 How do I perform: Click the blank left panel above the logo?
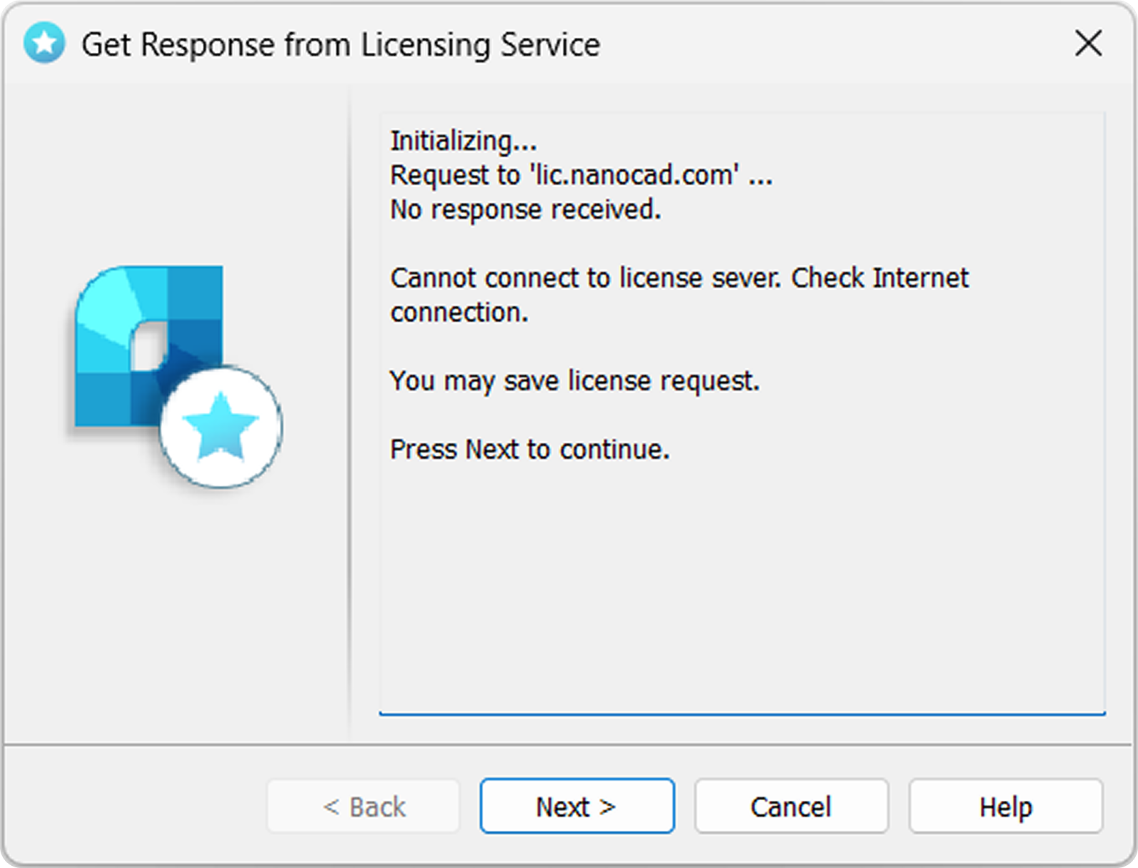pyautogui.click(x=176, y=174)
